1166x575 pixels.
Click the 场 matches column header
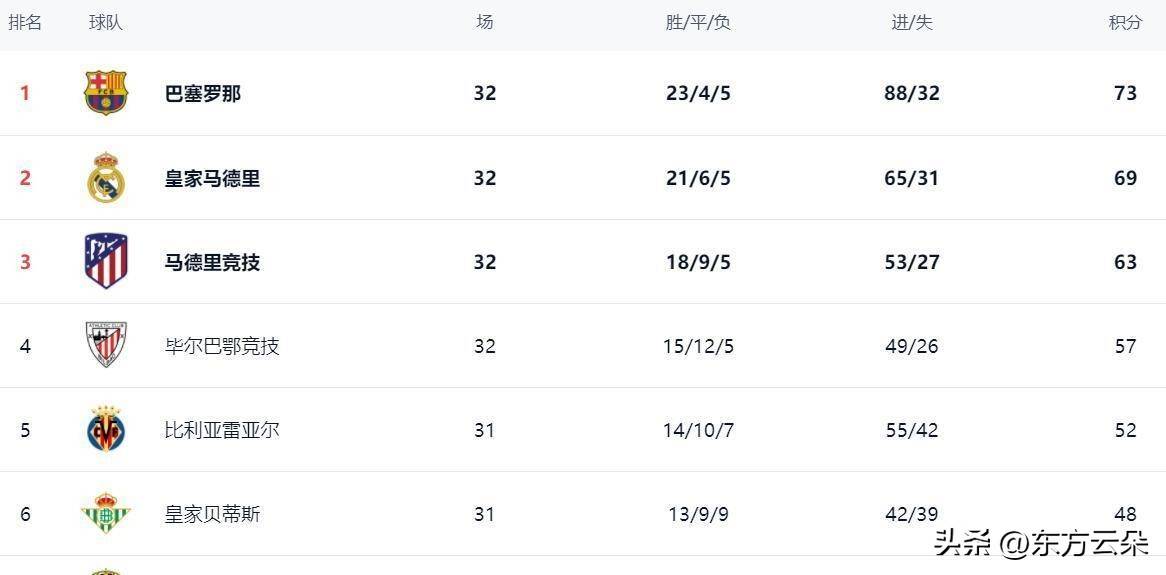pos(485,22)
